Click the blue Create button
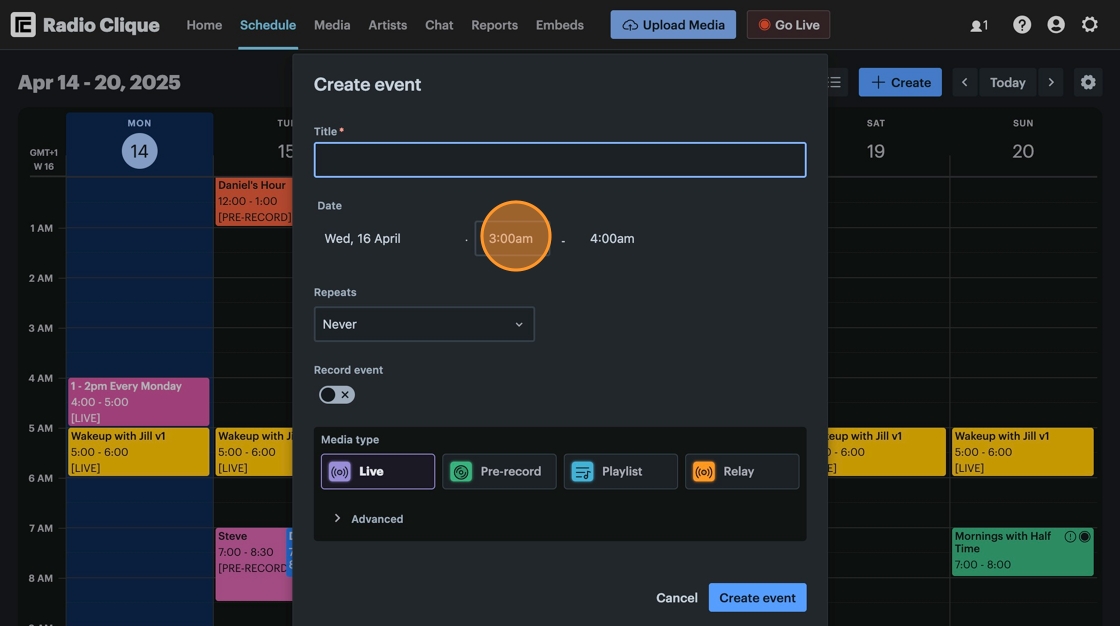Screen dimensions: 1120x626 pos(900,82)
